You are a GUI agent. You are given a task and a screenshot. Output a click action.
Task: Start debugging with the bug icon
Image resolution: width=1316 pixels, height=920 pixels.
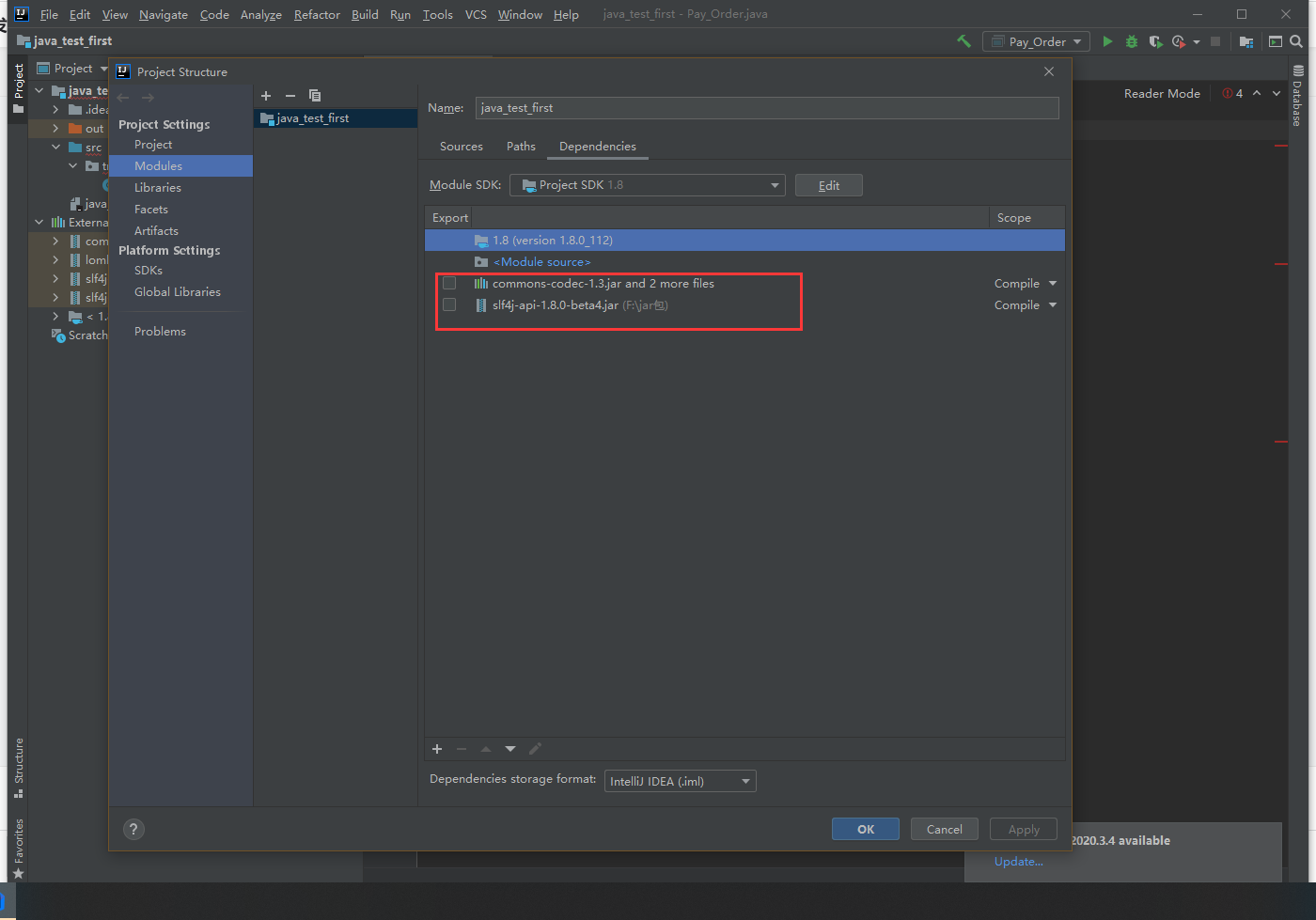tap(1132, 41)
